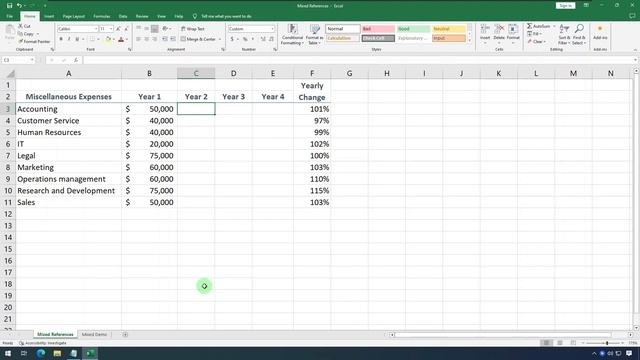The image size is (640, 360).
Task: Click the zoom slider handle
Action: 607,343
